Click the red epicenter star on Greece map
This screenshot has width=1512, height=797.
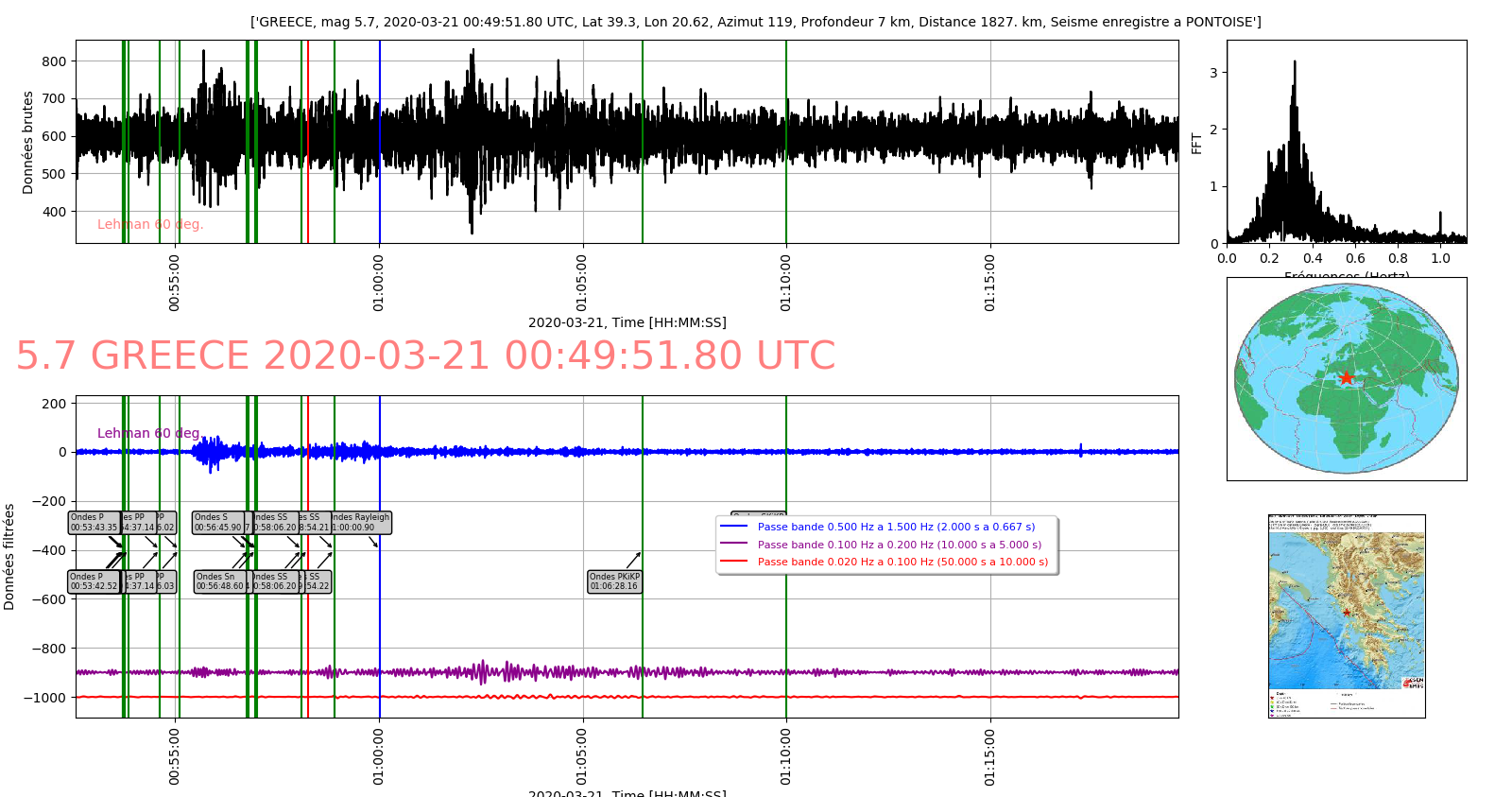tap(1347, 613)
